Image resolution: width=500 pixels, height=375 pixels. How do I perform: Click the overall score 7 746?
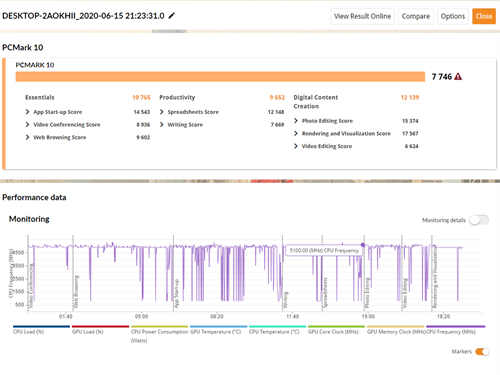pyautogui.click(x=442, y=77)
